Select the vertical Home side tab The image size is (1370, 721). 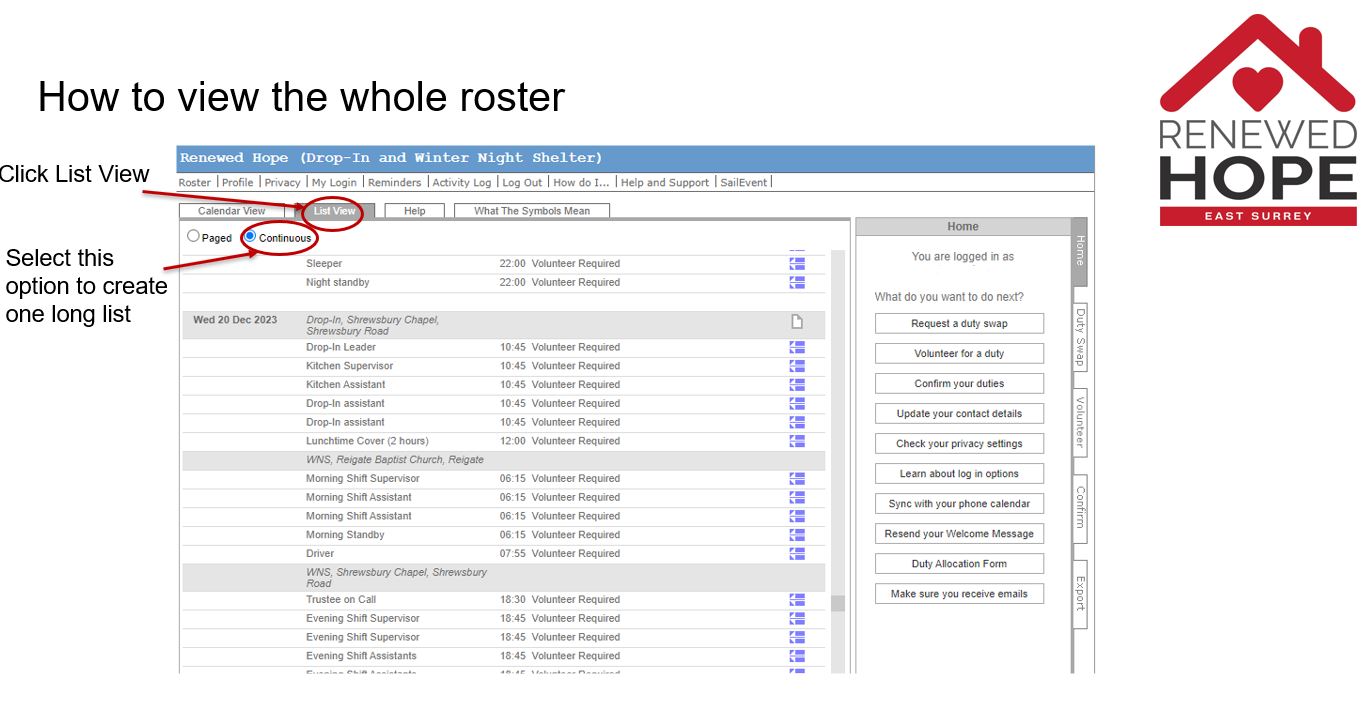pos(1079,250)
